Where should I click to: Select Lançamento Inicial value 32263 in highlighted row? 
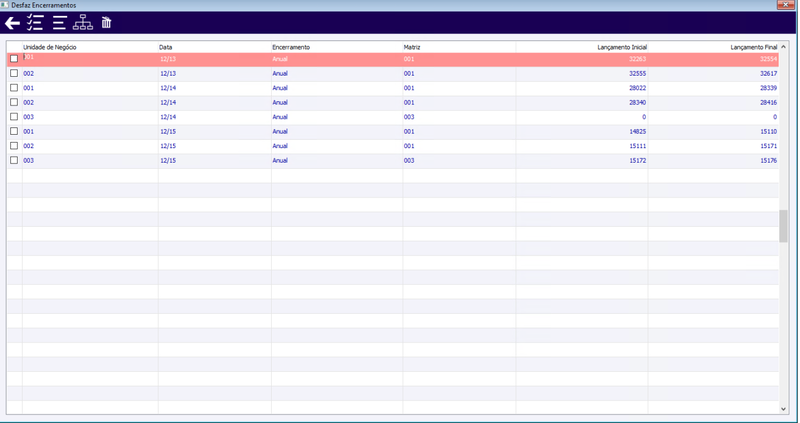point(637,59)
